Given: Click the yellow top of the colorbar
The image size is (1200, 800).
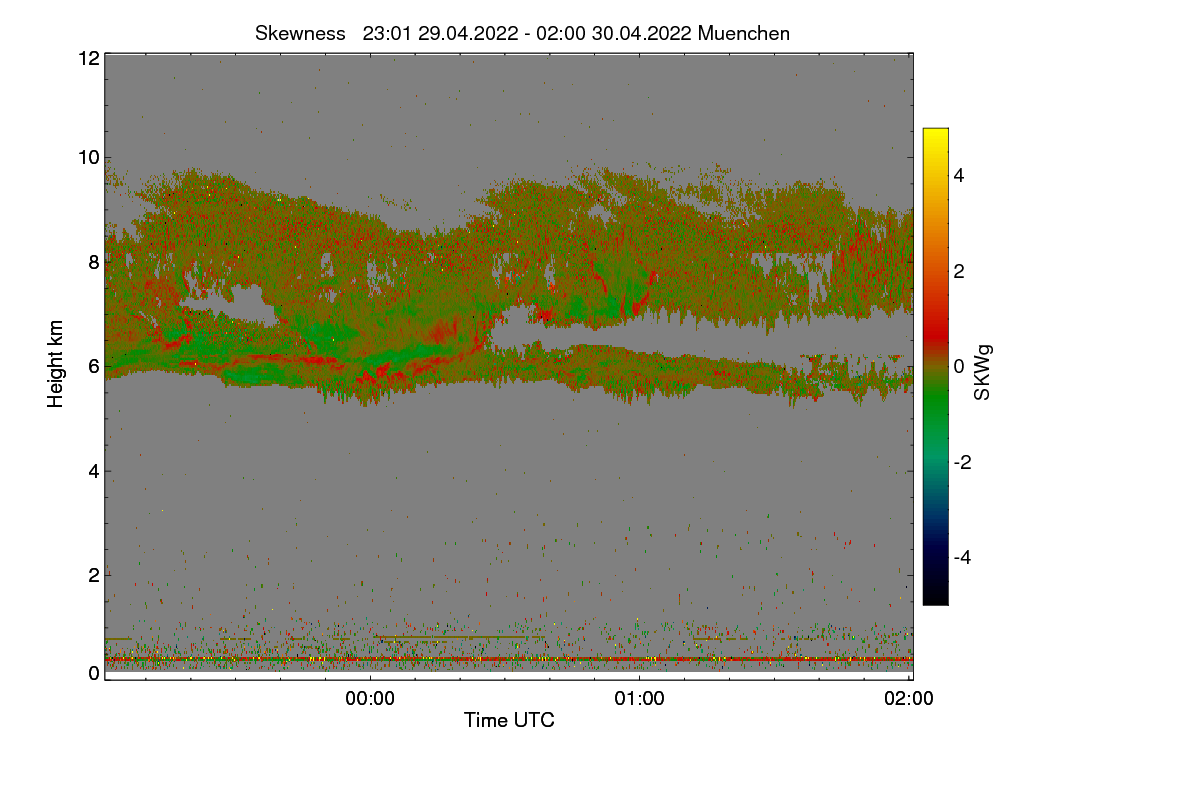Looking at the screenshot, I should pyautogui.click(x=935, y=134).
